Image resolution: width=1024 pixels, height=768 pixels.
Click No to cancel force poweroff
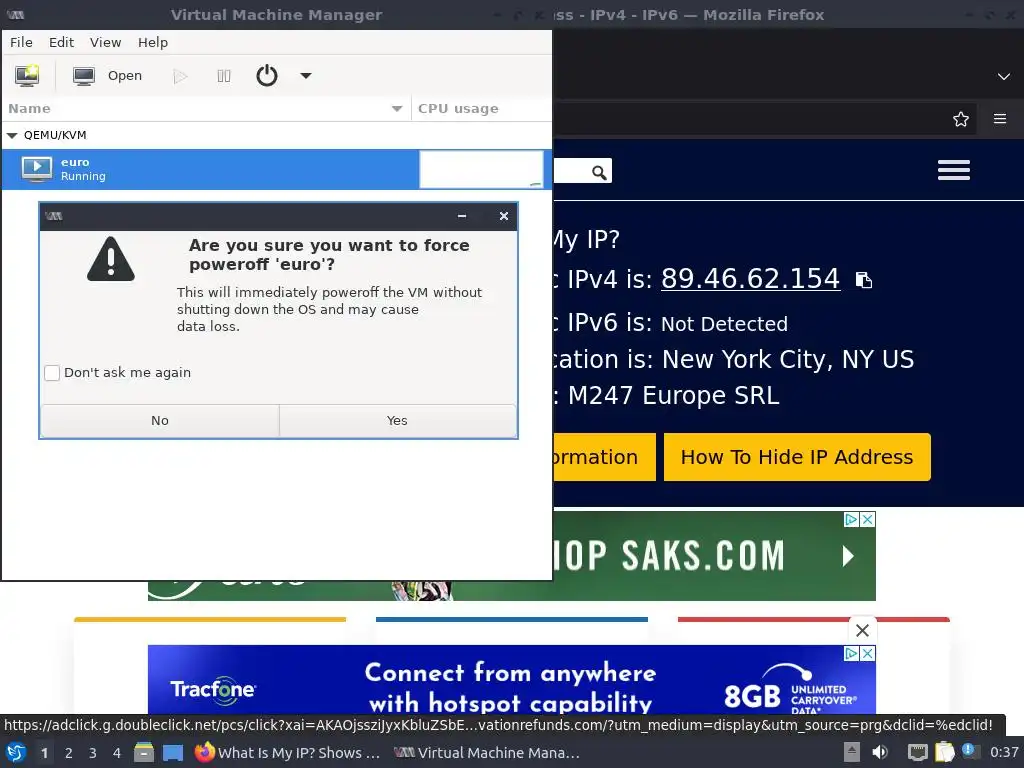[x=160, y=421]
